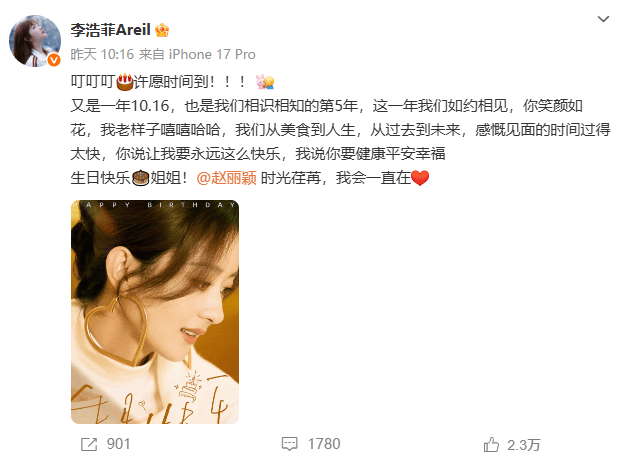
Task: Like the post with thumbs-up icon
Action: pos(491,444)
